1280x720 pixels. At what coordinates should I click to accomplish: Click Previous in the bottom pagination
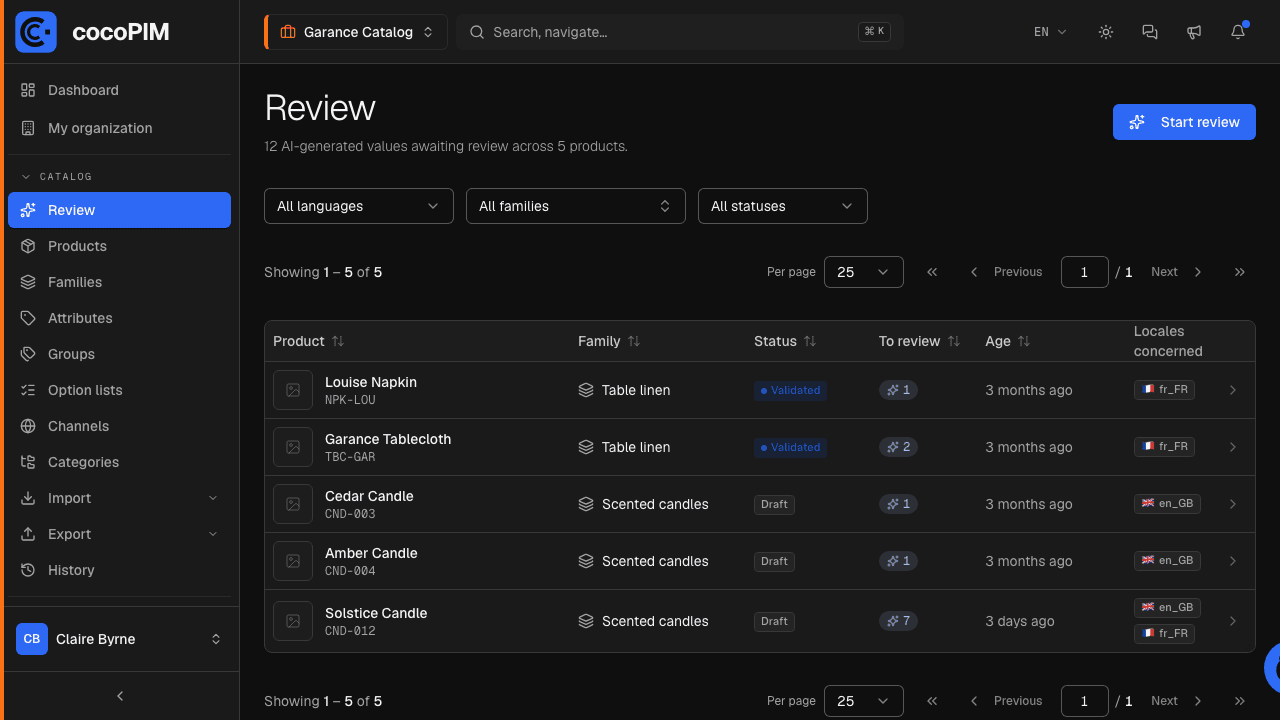1006,701
